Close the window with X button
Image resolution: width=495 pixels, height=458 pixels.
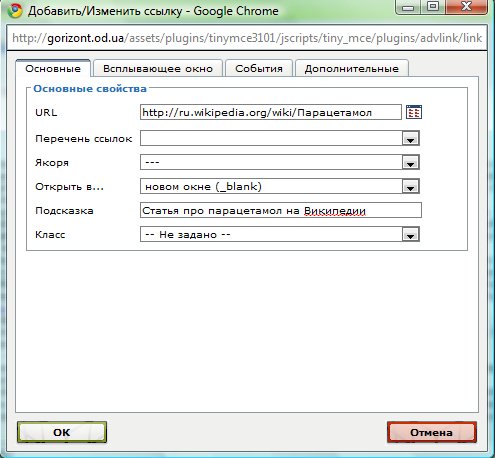[467, 7]
